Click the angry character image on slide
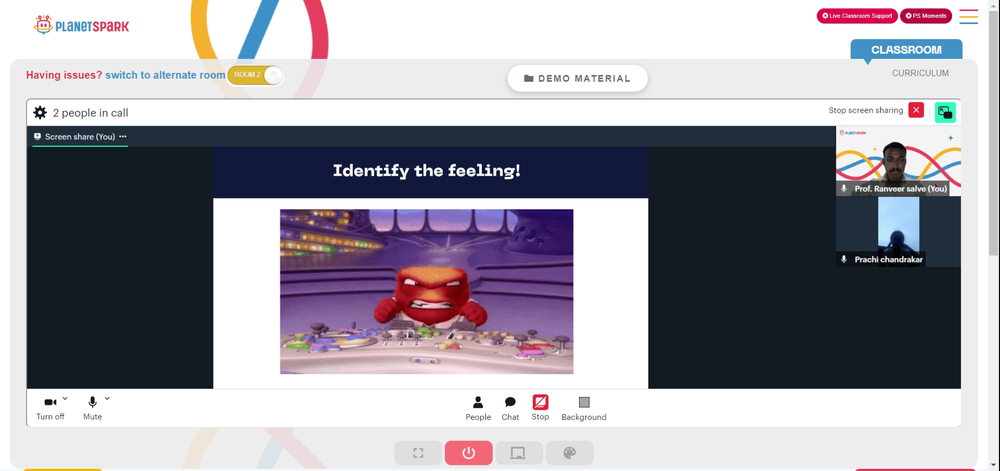Image resolution: width=1000 pixels, height=471 pixels. [427, 291]
